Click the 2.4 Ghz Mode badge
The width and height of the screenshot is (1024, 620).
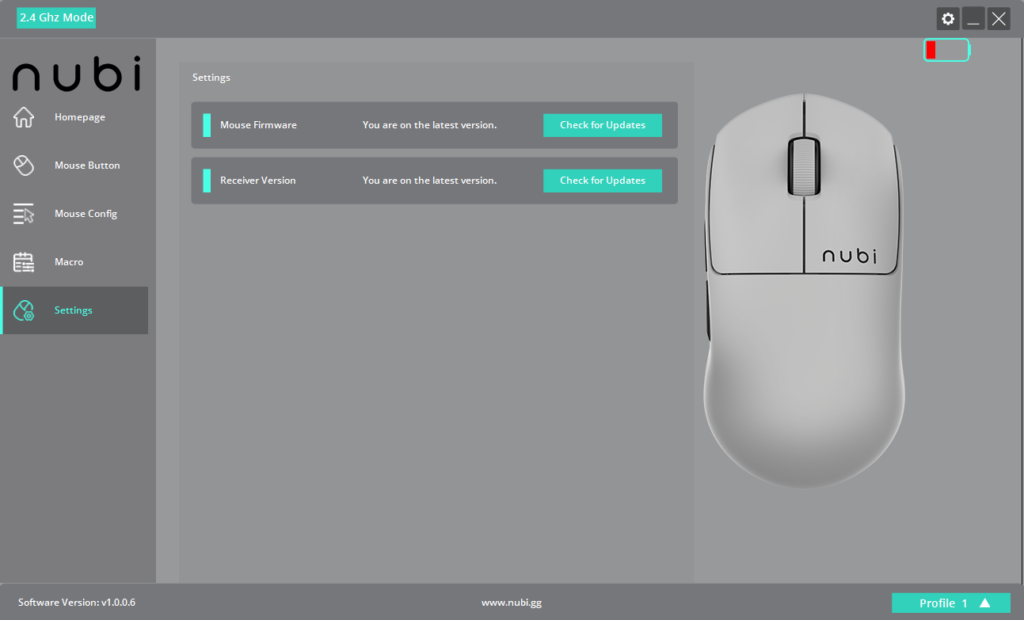[56, 18]
